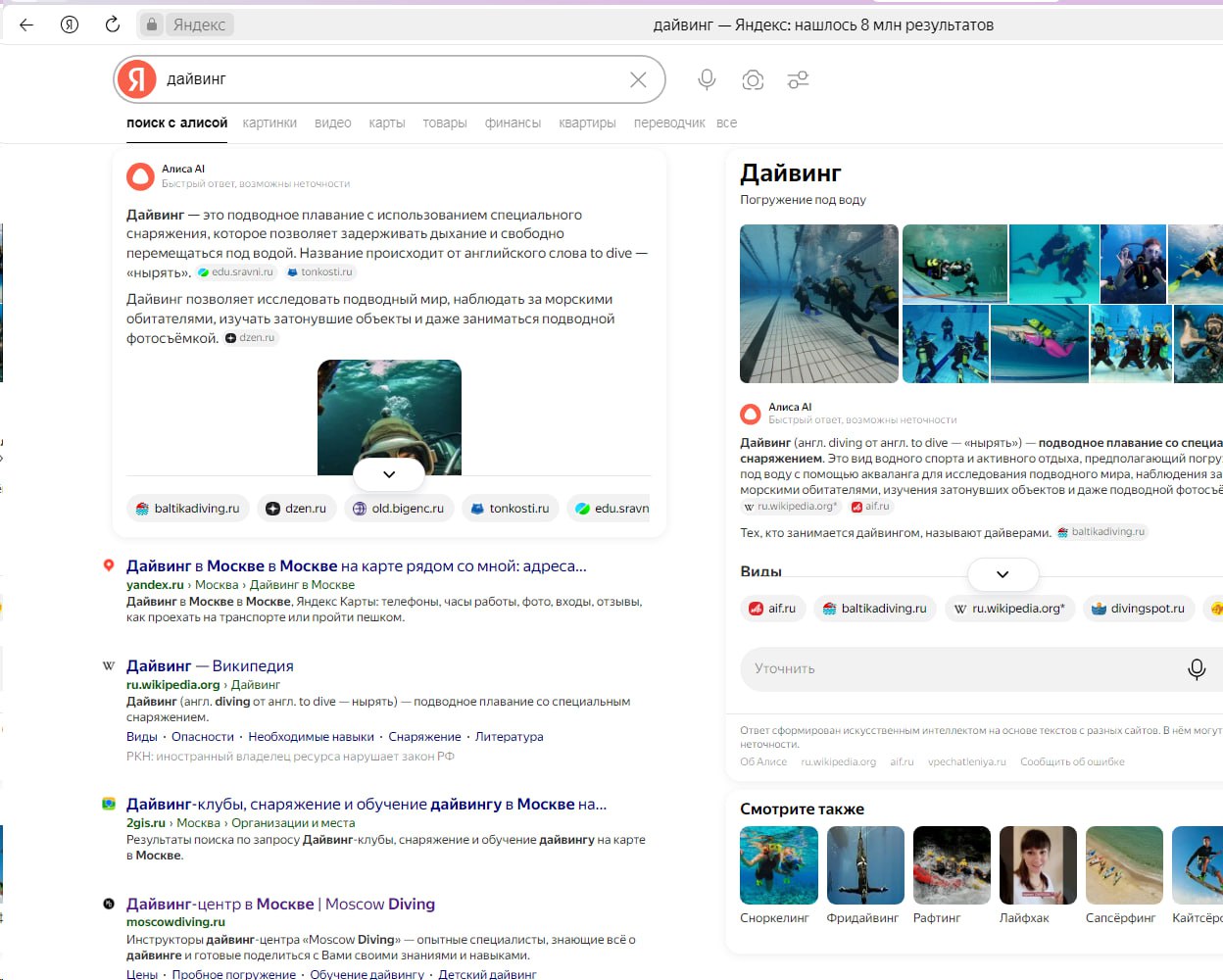Reload the page with refresh icon
1223x980 pixels.
click(113, 24)
